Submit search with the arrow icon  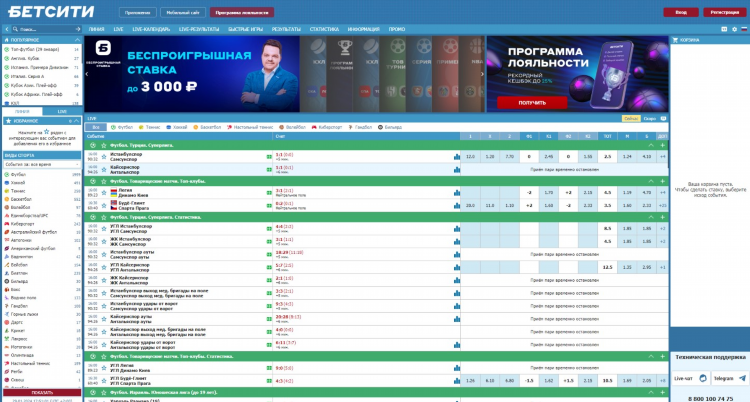(x=78, y=29)
